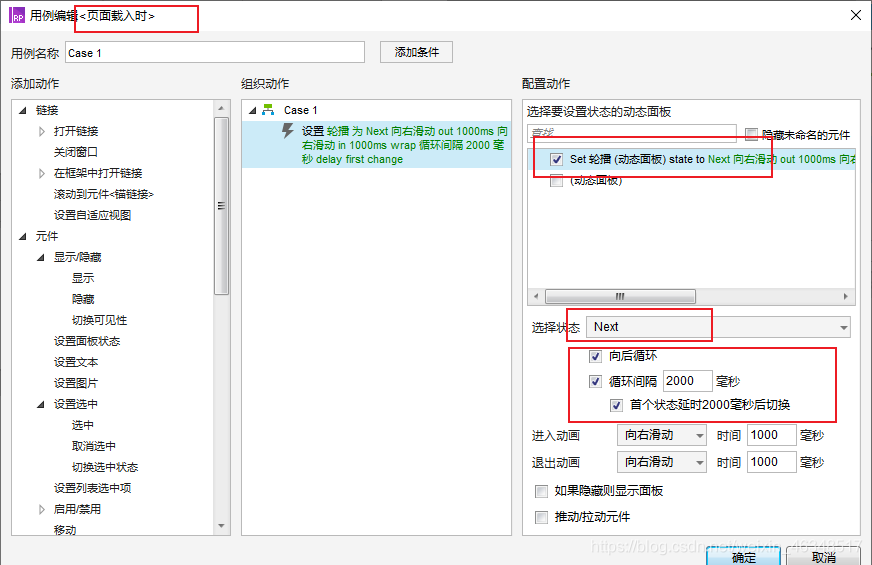The width and height of the screenshot is (872, 565).
Task: Click the lightning bolt action icon
Action: click(288, 131)
